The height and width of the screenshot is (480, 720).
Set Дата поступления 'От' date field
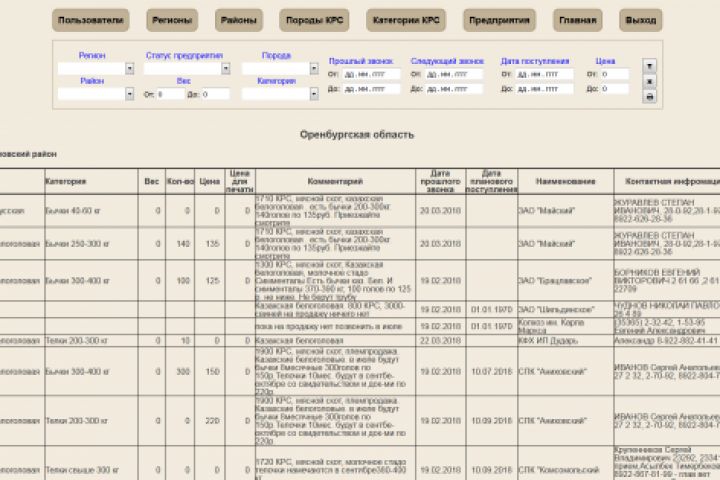(x=544, y=74)
